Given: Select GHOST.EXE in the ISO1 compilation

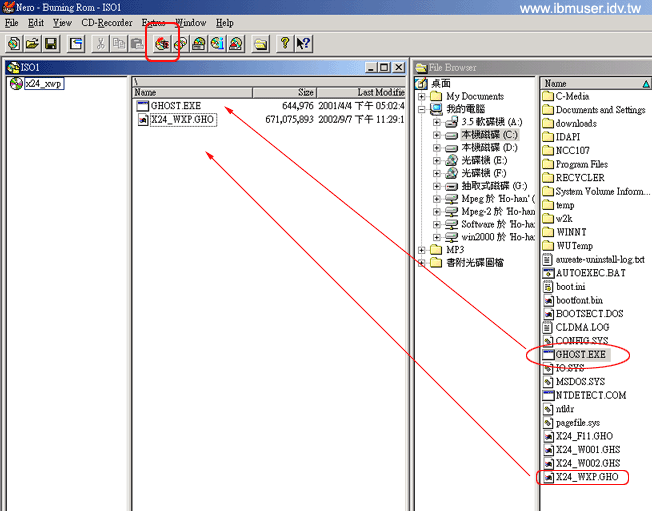Looking at the screenshot, I should tap(175, 106).
